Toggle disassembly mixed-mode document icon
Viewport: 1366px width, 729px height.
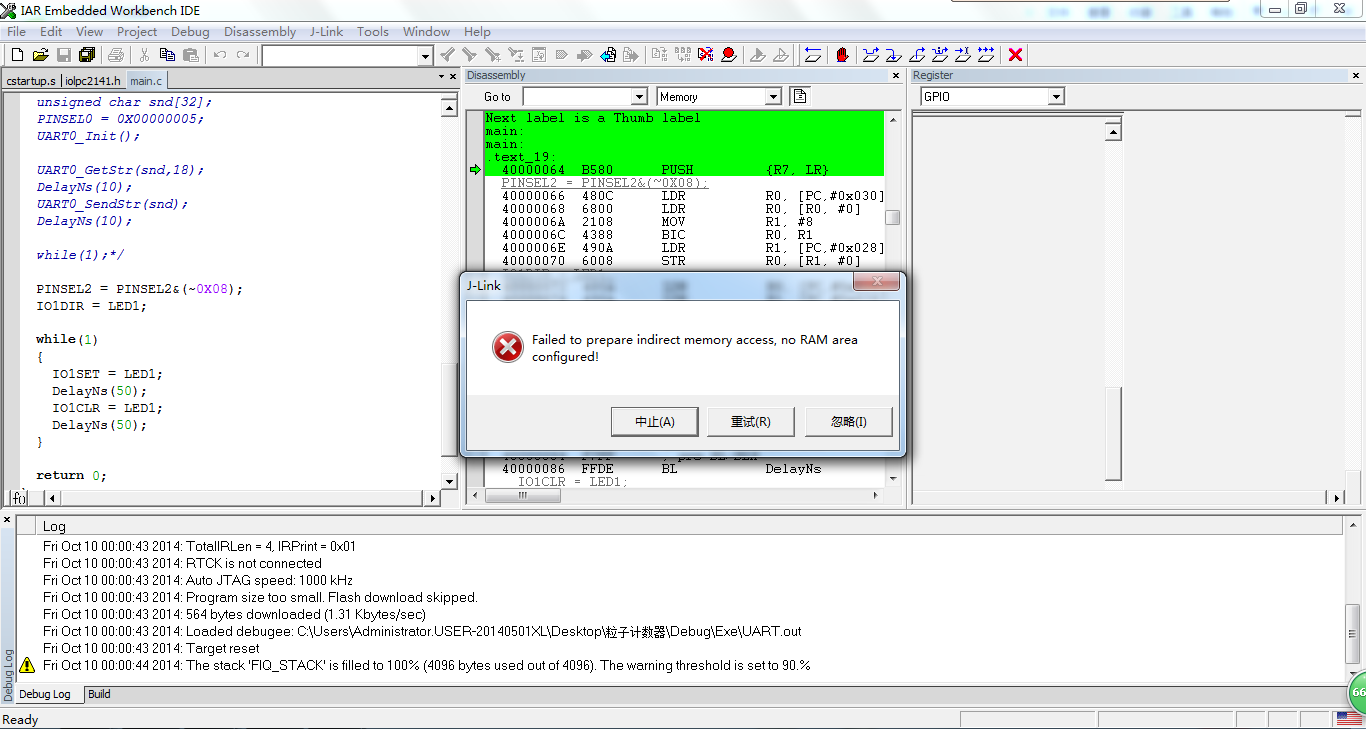[798, 96]
